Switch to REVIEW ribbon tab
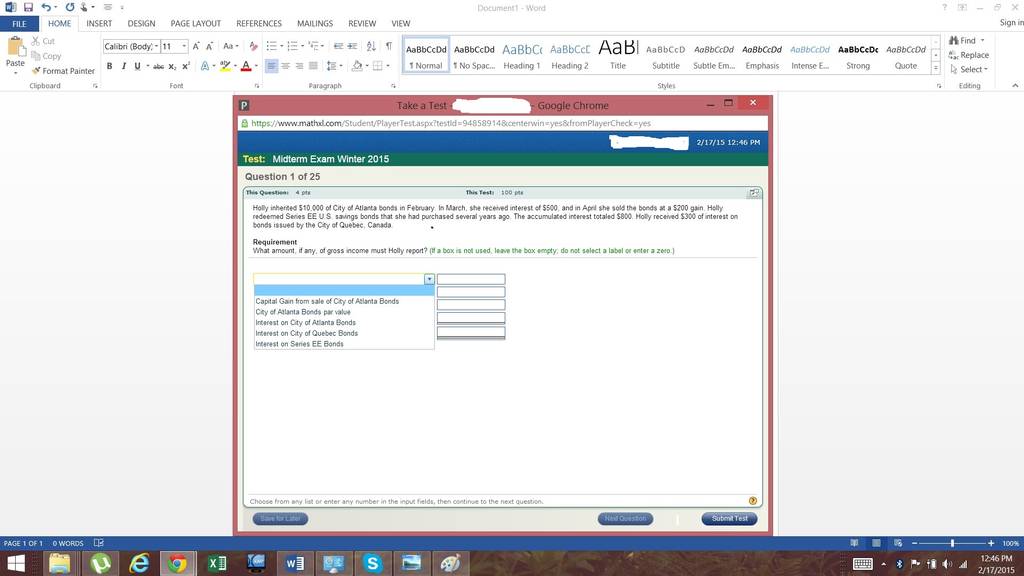 (x=362, y=24)
